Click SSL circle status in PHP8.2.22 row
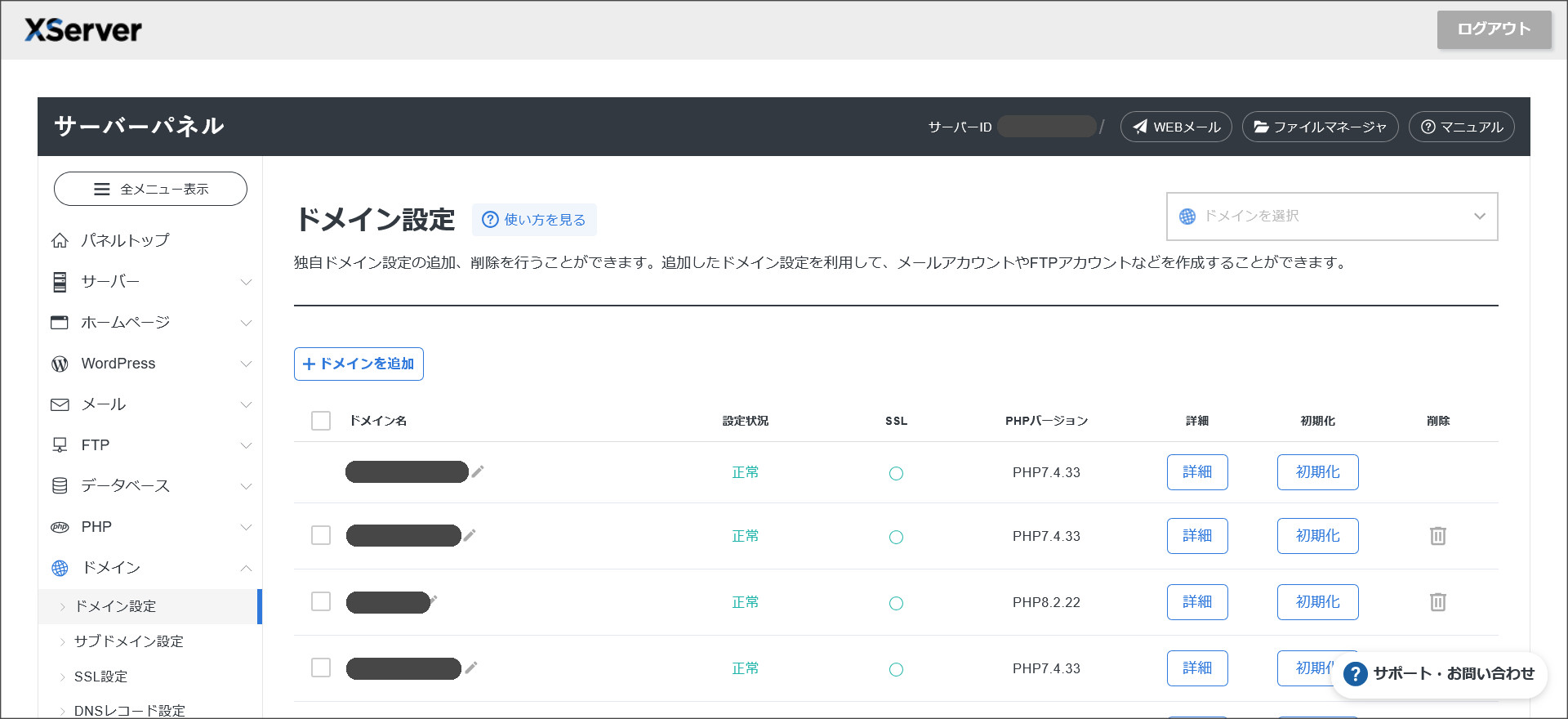Viewport: 1568px width, 719px height. coord(896,603)
